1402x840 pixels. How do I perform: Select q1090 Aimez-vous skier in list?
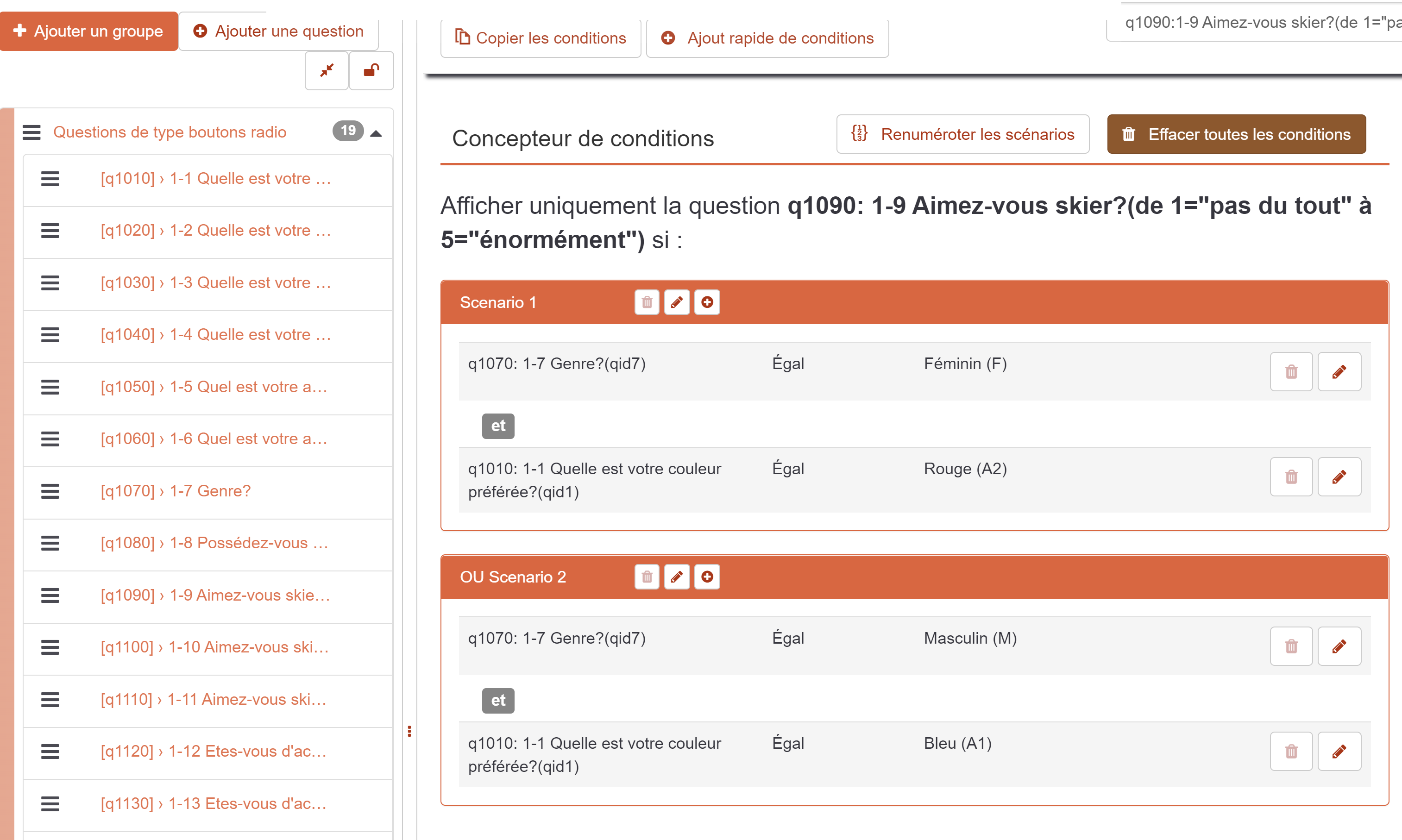[215, 595]
